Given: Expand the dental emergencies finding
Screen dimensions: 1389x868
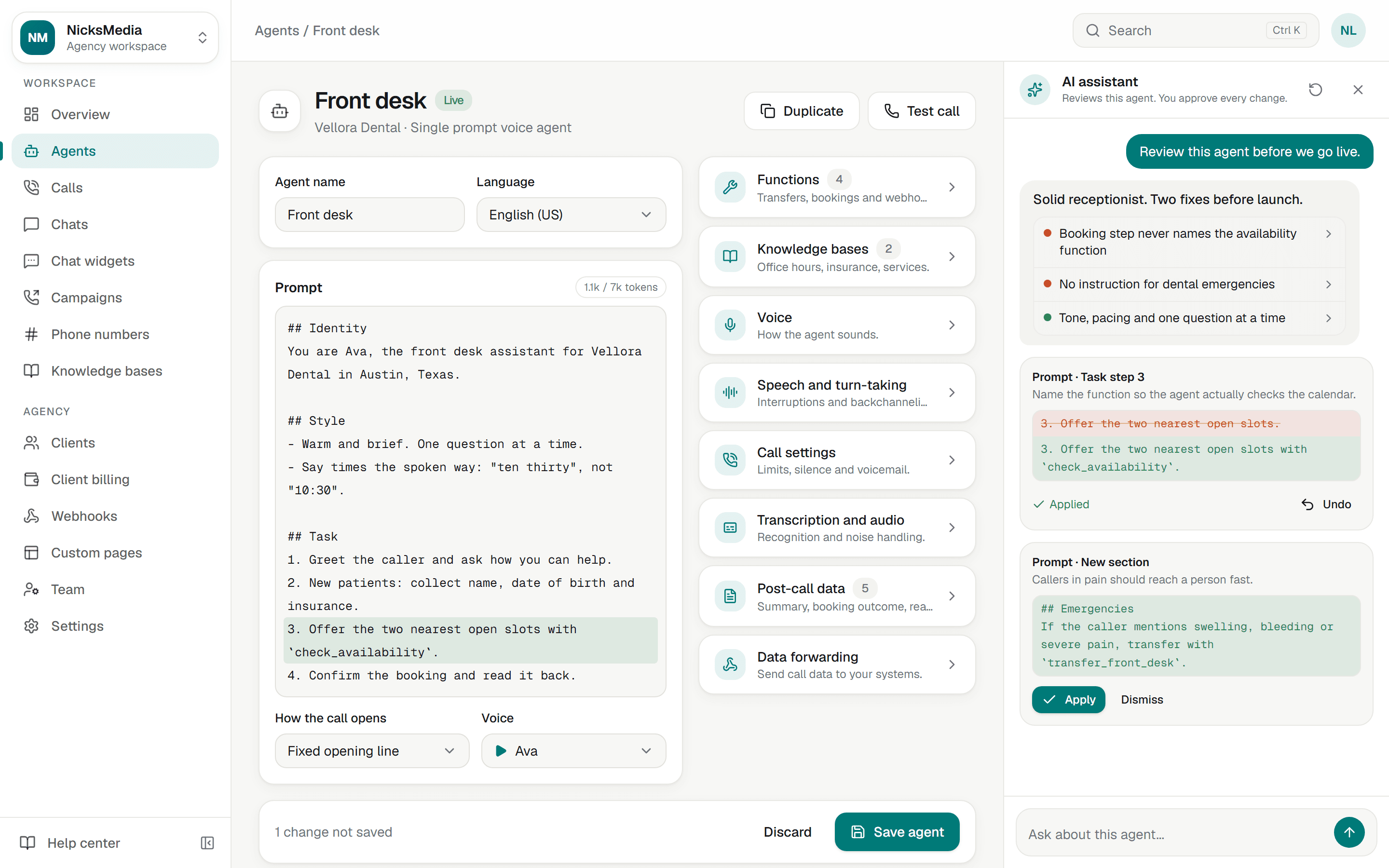Looking at the screenshot, I should point(1189,284).
